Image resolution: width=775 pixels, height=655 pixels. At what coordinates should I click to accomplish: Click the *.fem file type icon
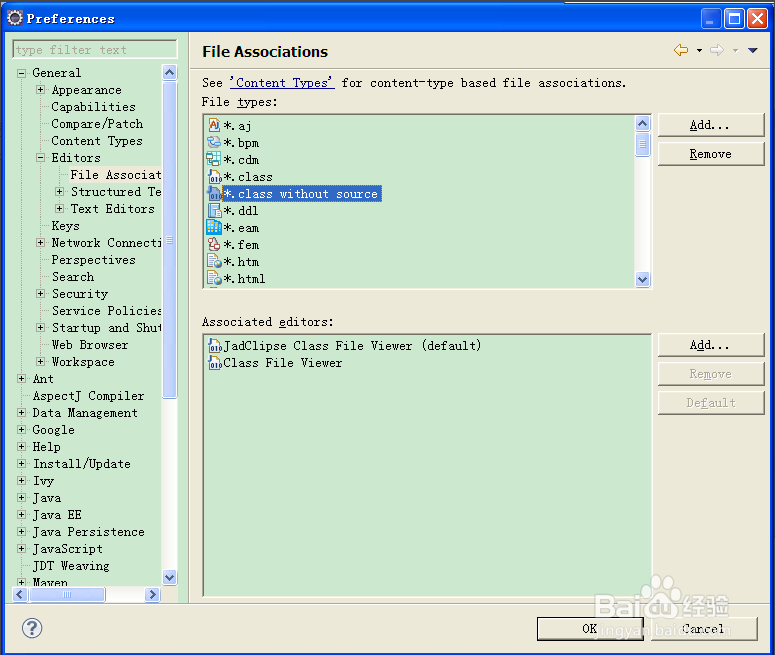click(214, 244)
